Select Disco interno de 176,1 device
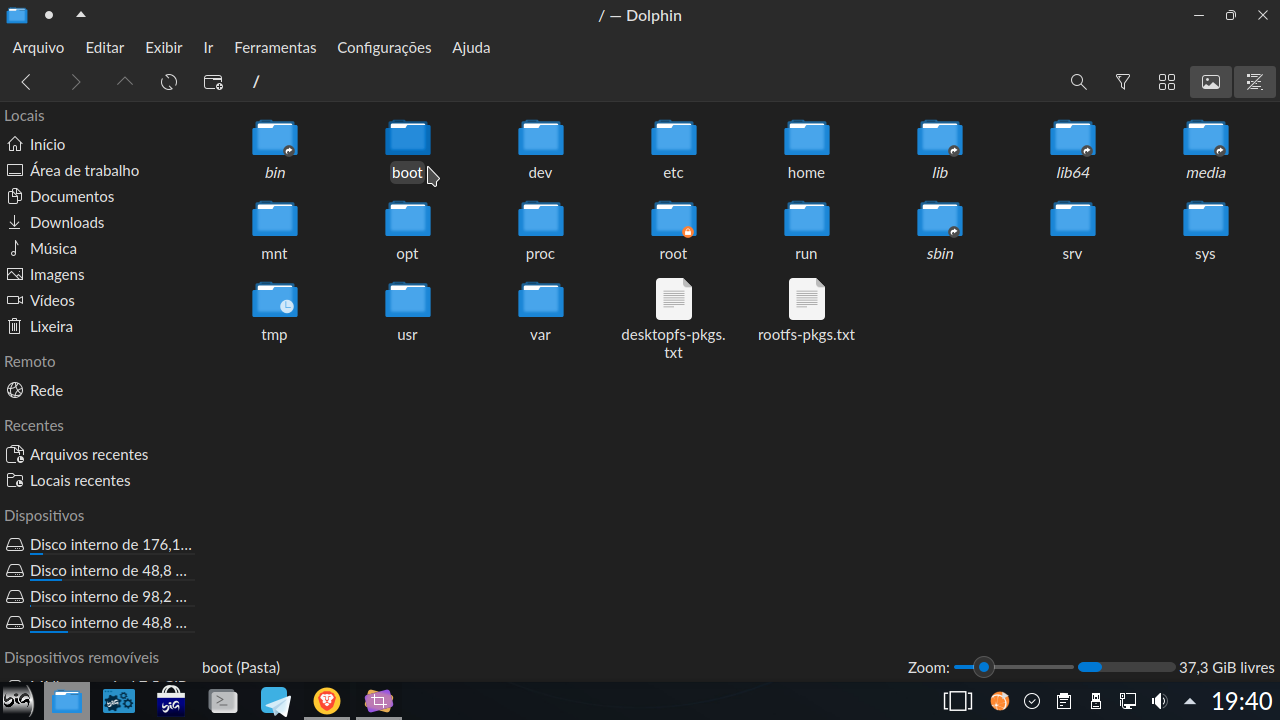Screen dimensions: 1280x720 (x=98, y=544)
